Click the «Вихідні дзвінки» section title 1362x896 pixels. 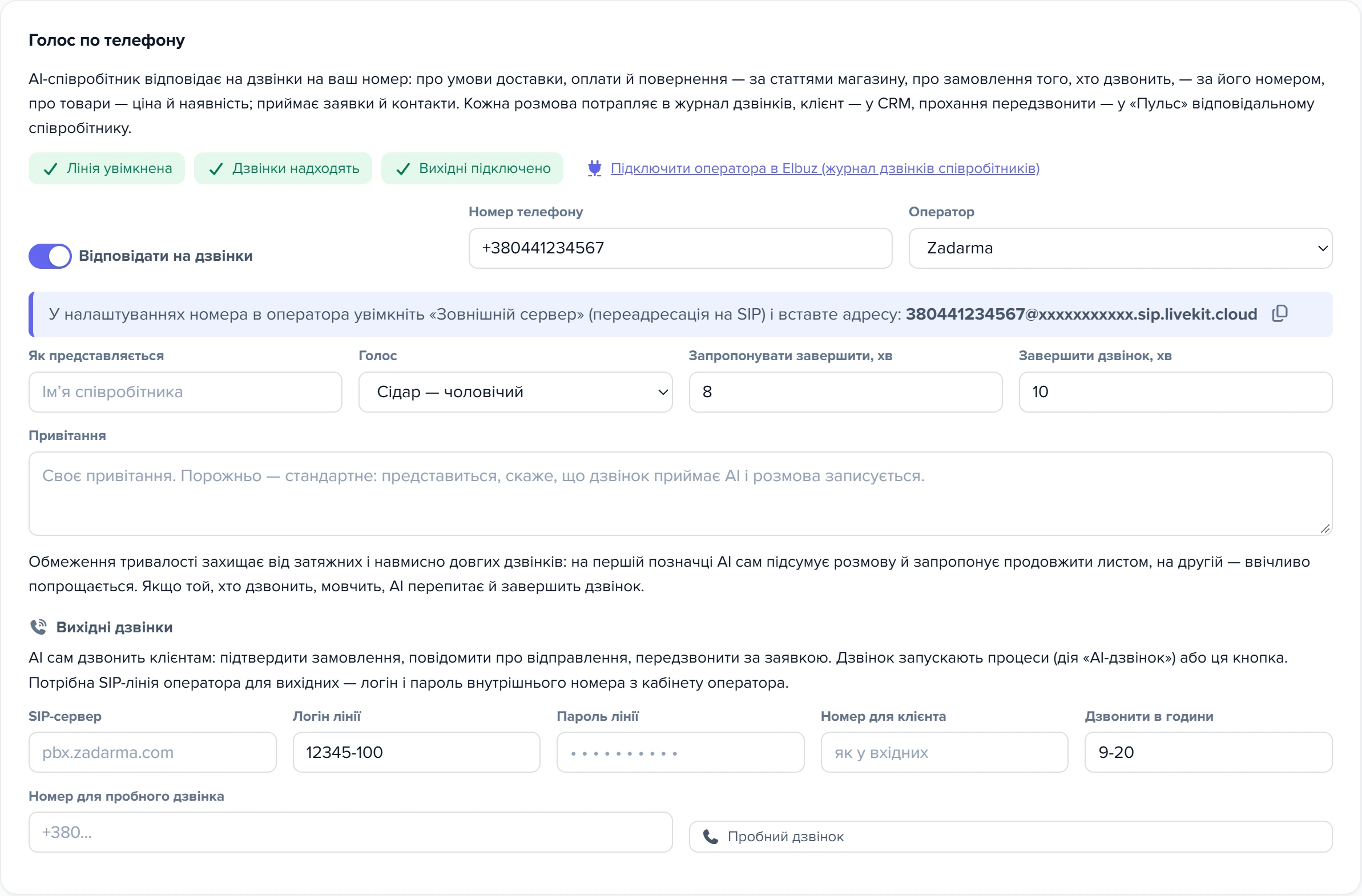coord(115,627)
